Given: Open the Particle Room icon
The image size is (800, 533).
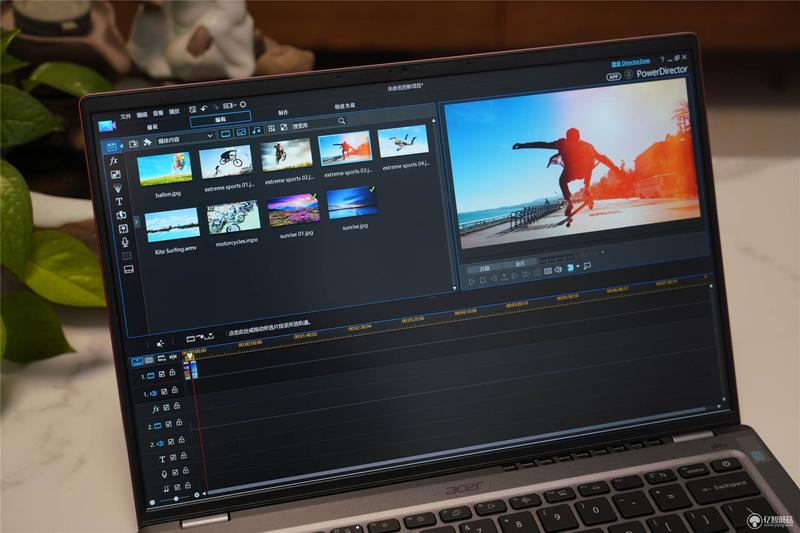Looking at the screenshot, I should click(117, 188).
